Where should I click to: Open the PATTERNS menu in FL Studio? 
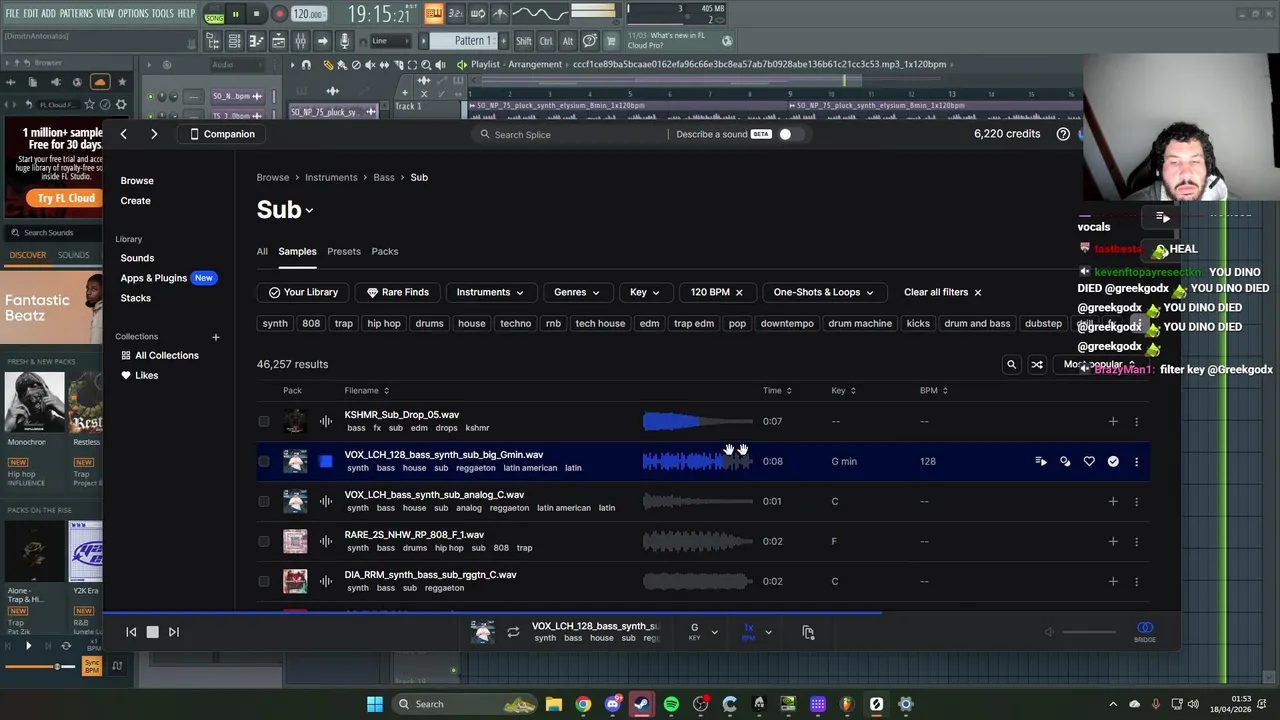tap(76, 13)
